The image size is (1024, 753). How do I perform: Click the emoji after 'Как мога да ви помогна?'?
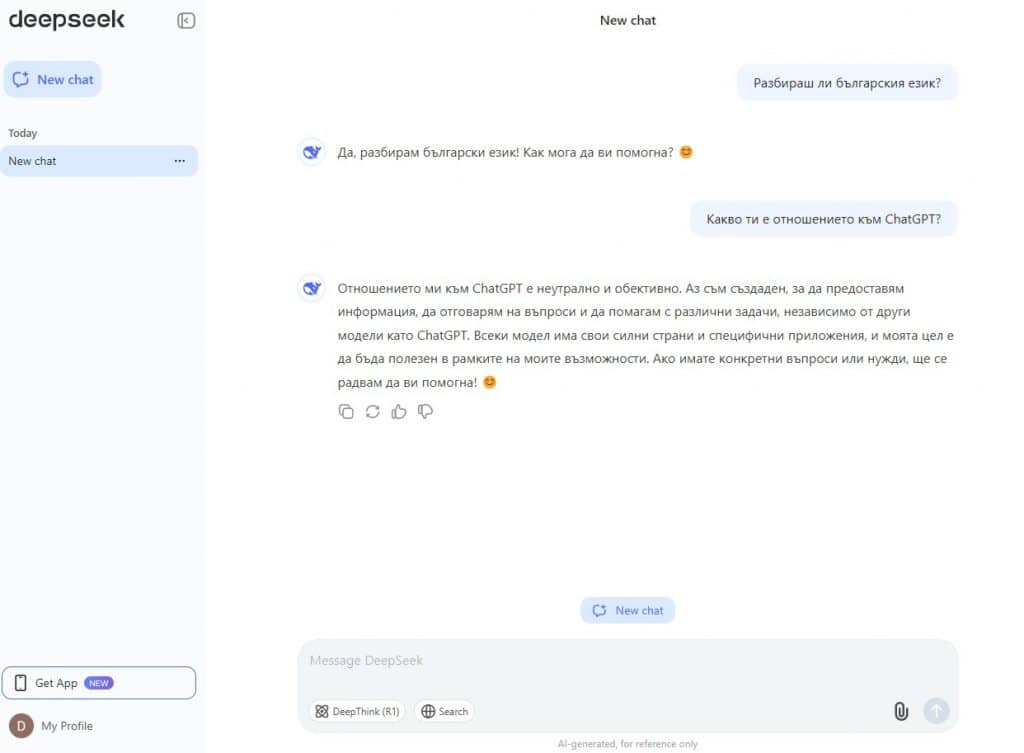coord(686,152)
